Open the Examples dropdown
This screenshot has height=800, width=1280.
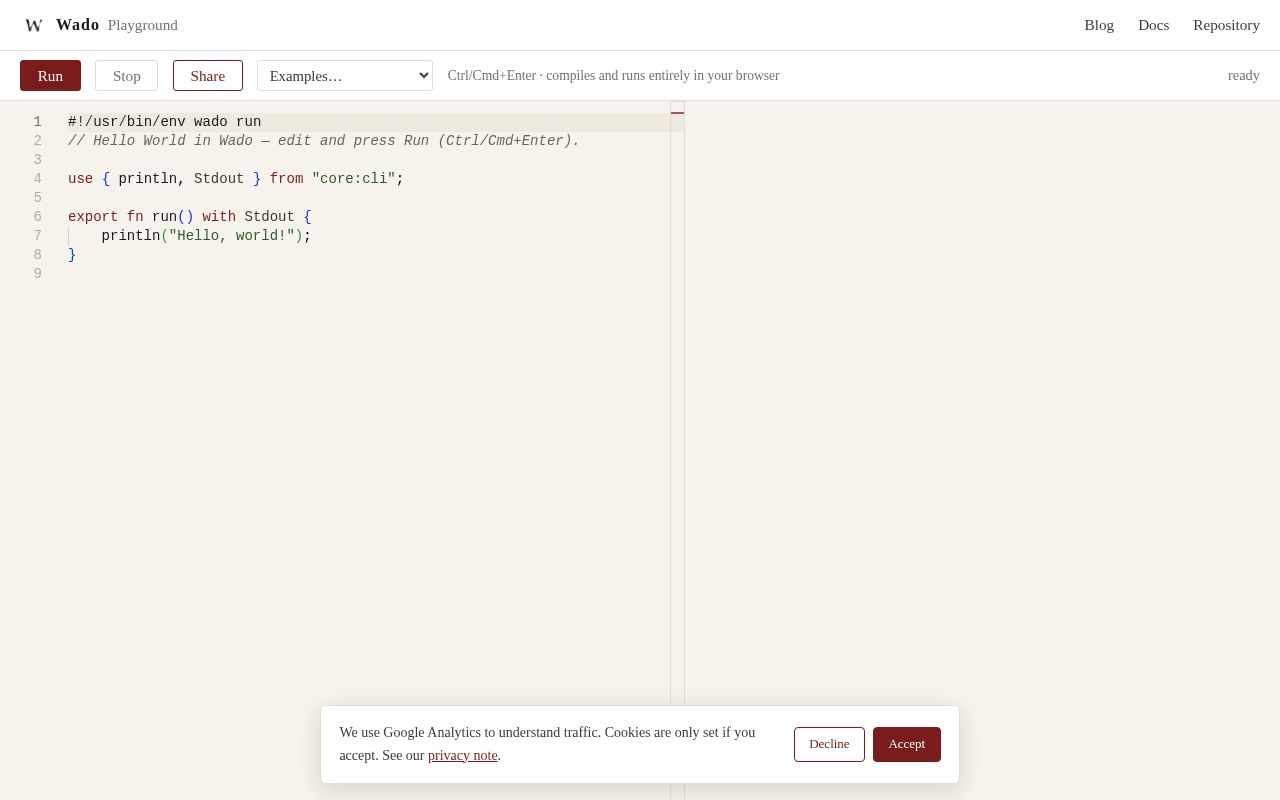pyautogui.click(x=345, y=76)
